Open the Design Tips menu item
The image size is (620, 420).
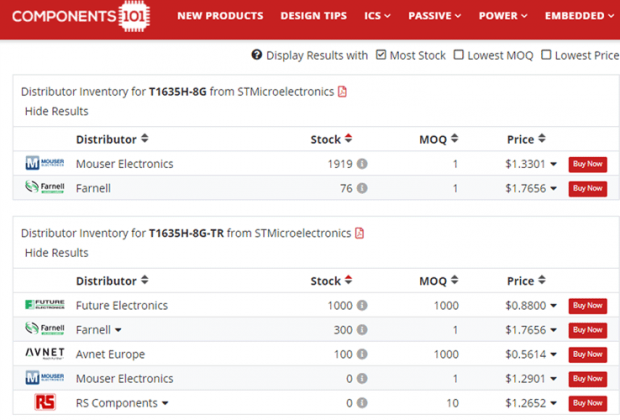[314, 16]
